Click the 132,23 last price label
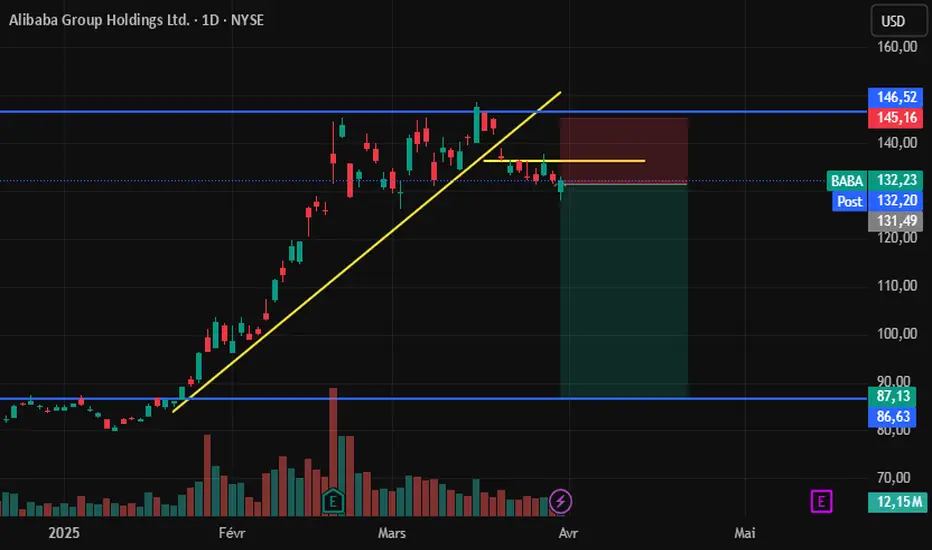932x550 pixels. (x=896, y=180)
